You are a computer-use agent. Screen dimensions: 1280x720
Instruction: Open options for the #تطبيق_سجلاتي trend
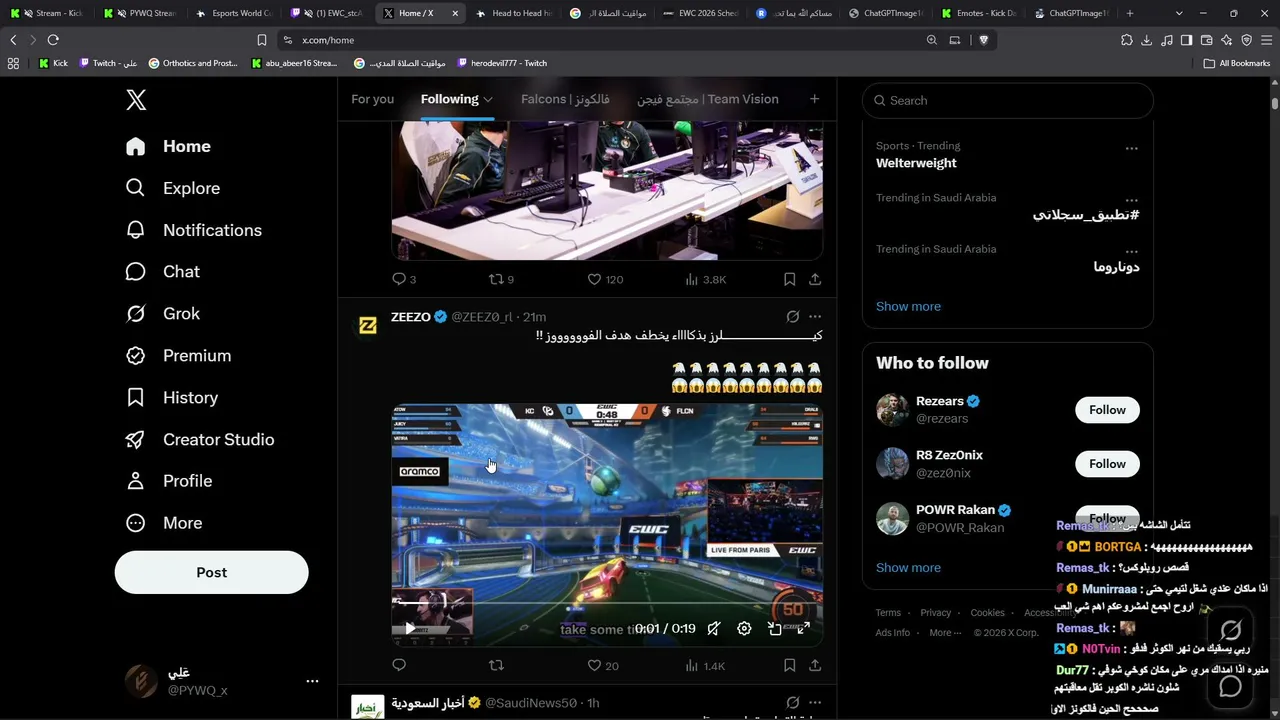pos(1131,200)
